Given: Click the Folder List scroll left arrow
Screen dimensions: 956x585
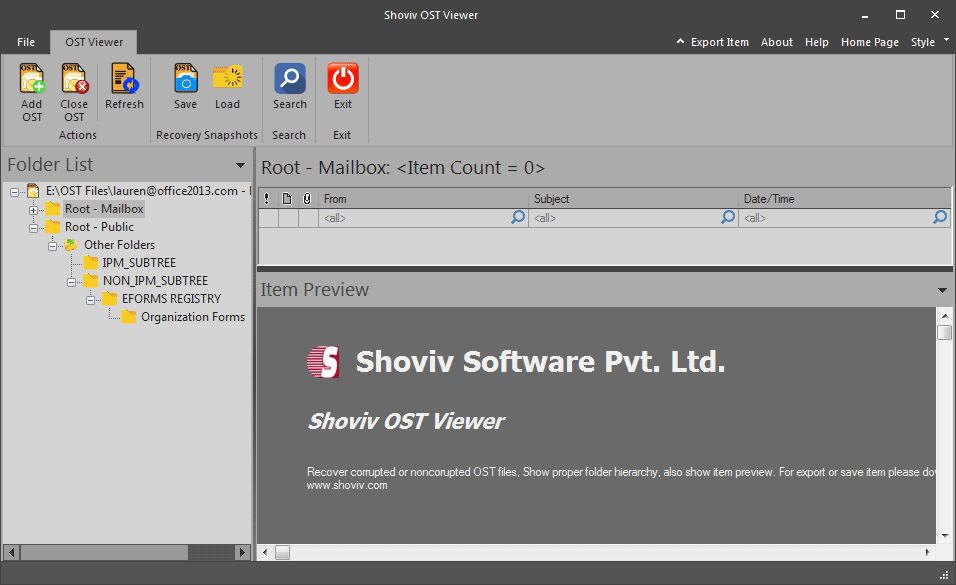Looking at the screenshot, I should [11, 553].
